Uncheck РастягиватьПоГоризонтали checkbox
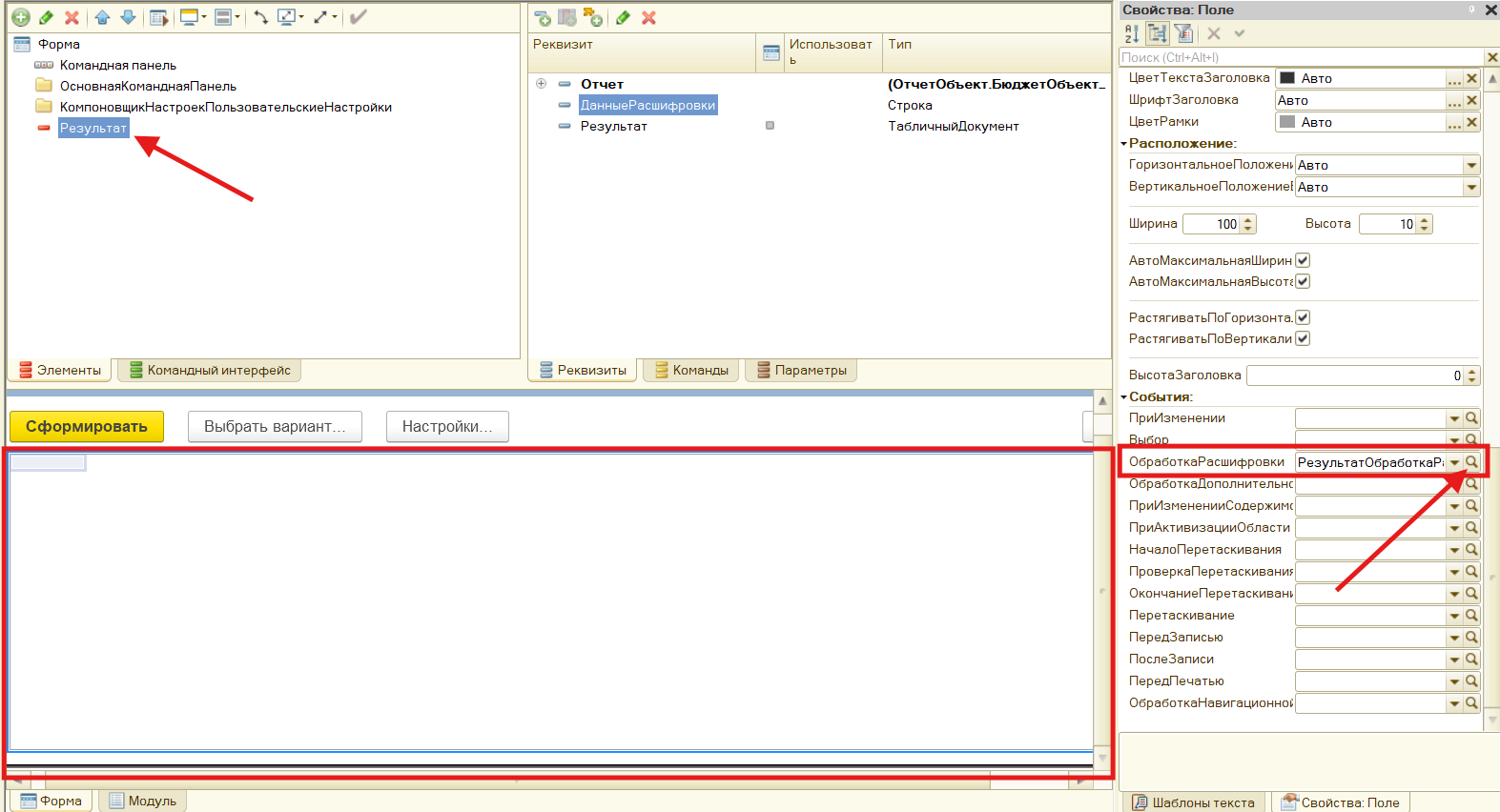1500x812 pixels. click(1303, 317)
